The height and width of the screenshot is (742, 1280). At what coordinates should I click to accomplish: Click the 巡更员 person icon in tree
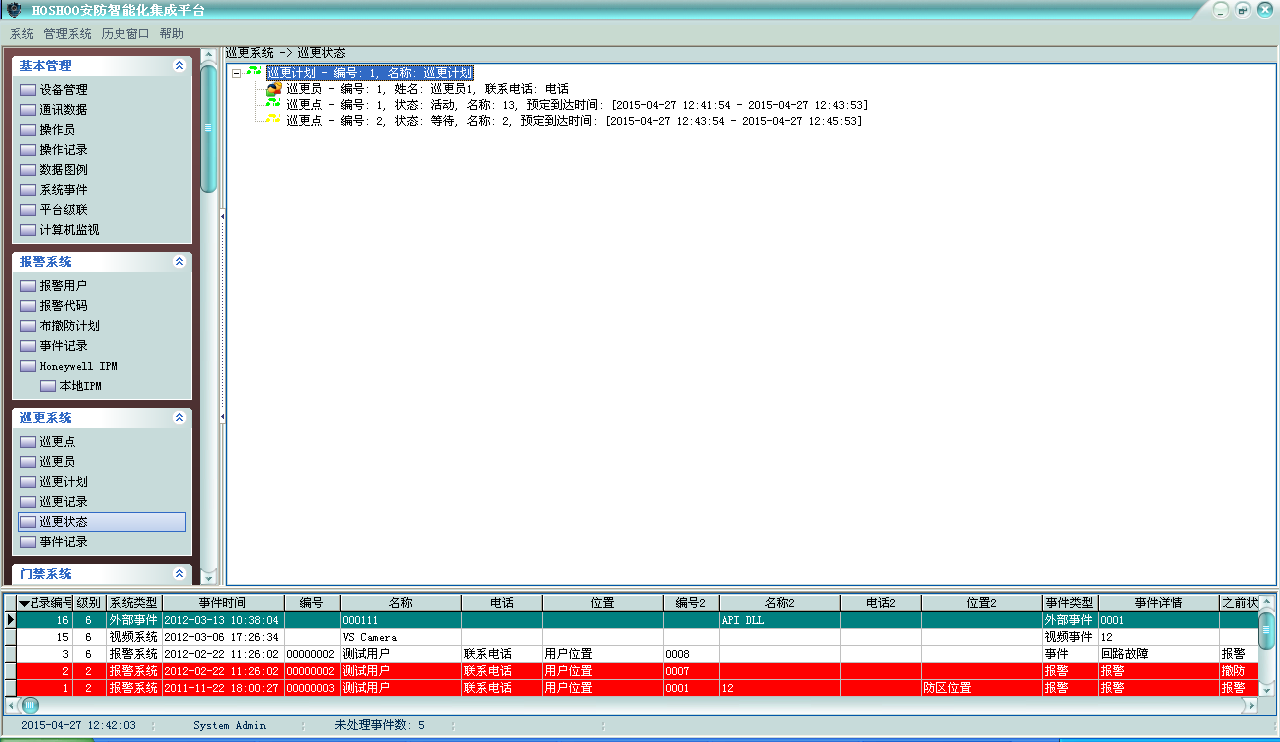(x=273, y=89)
